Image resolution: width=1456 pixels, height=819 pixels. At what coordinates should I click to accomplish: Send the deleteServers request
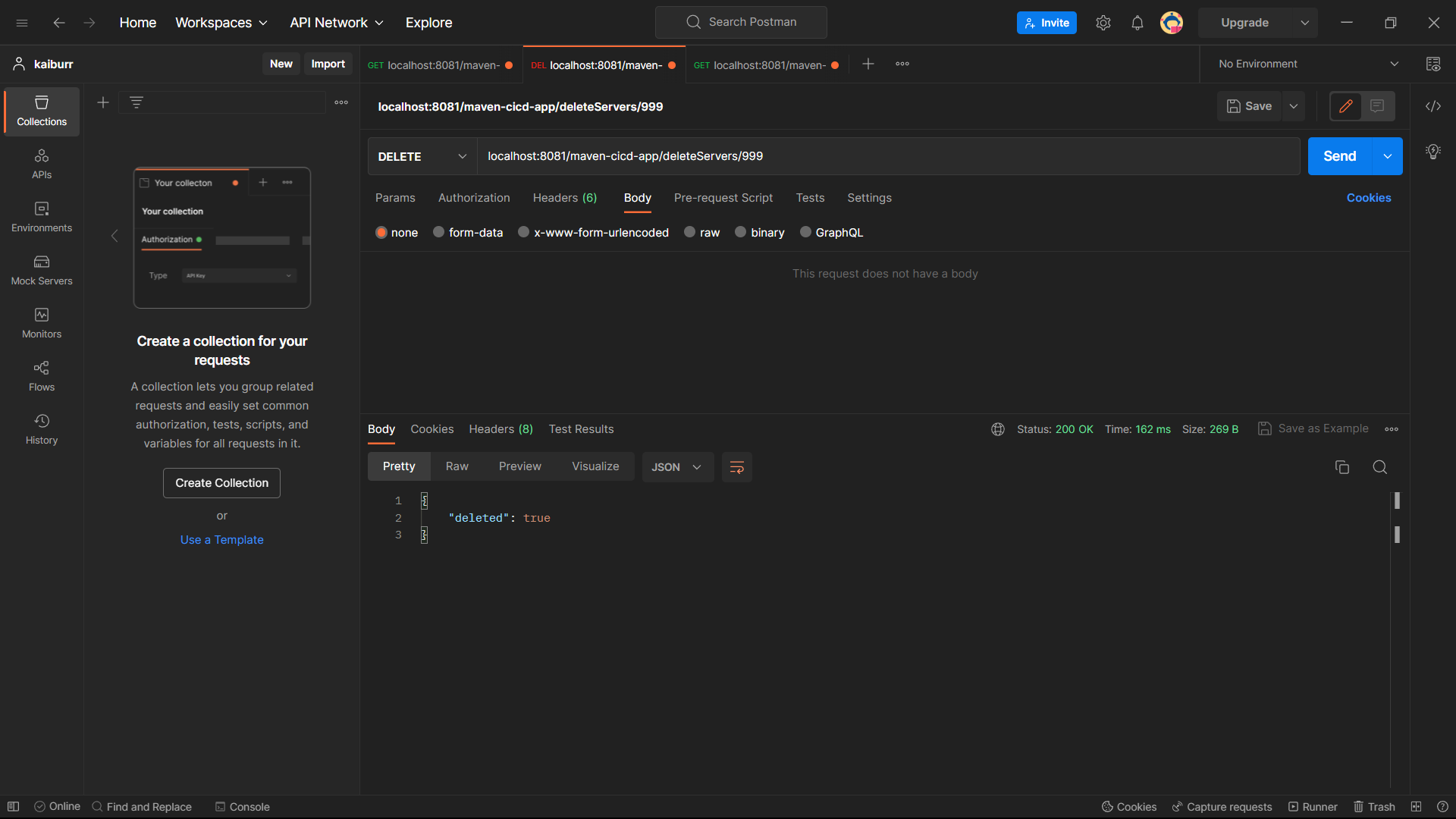[x=1339, y=156]
